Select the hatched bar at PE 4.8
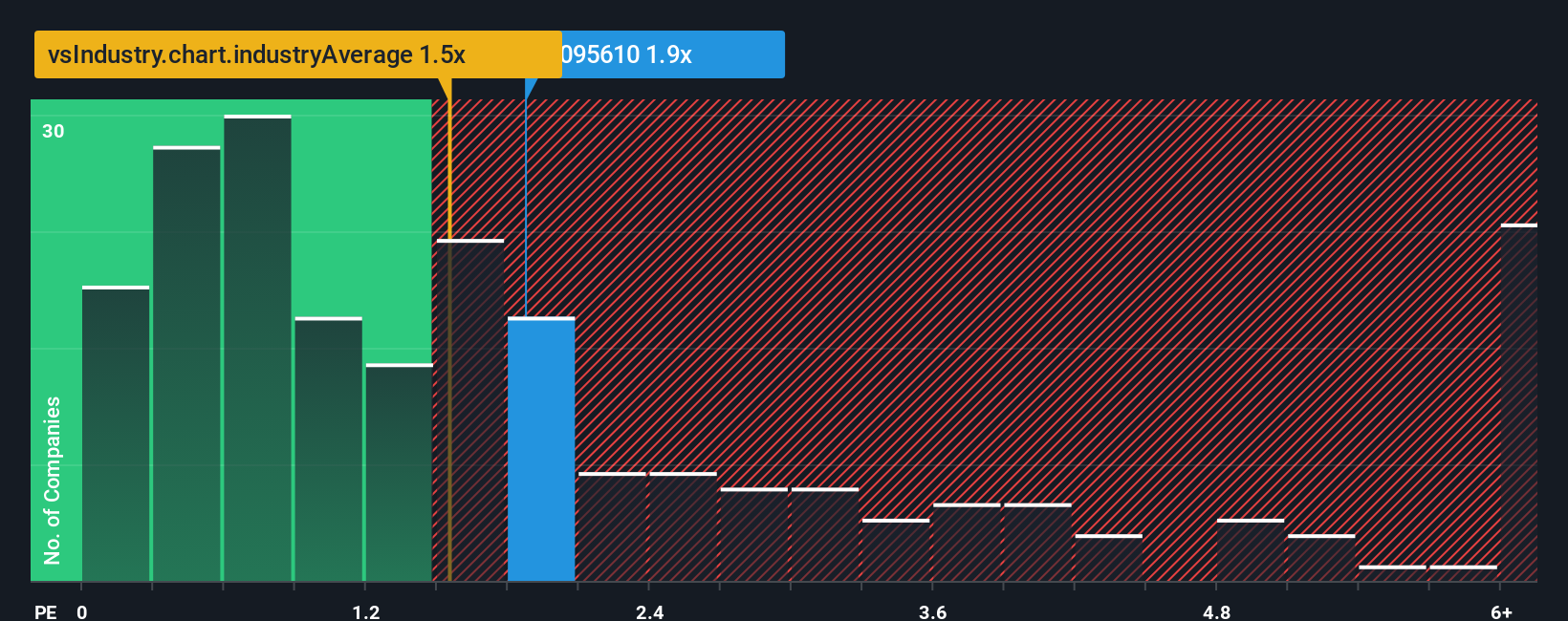The image size is (1568, 621). pos(1251,550)
